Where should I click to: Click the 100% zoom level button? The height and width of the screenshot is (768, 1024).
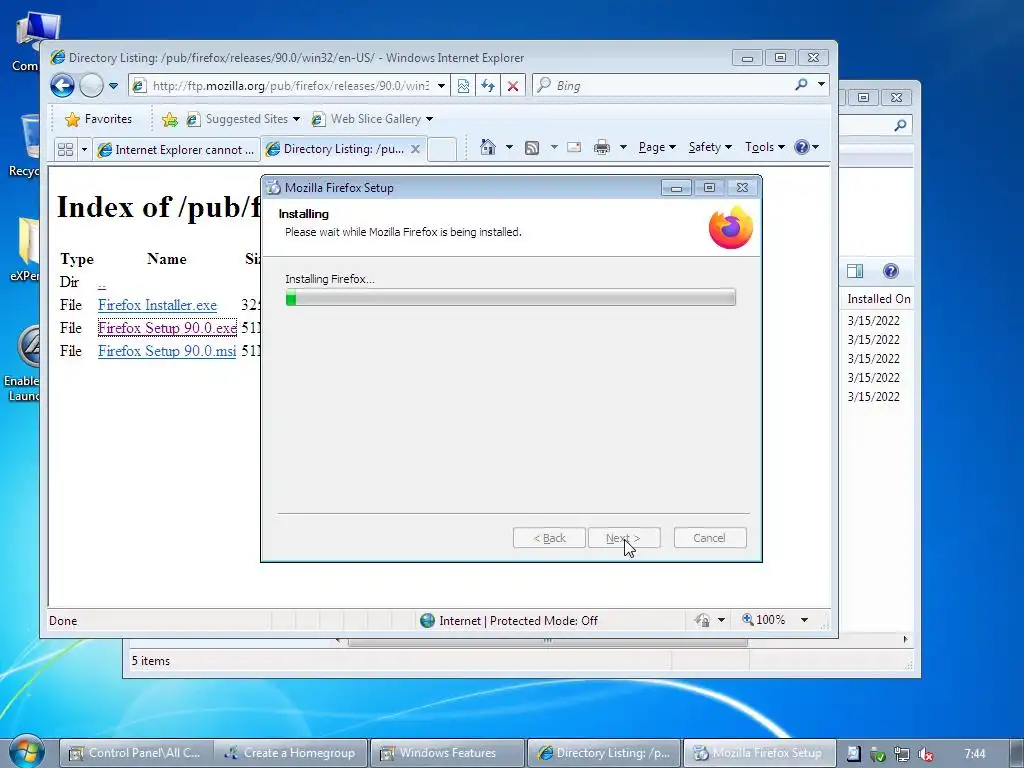coord(764,620)
